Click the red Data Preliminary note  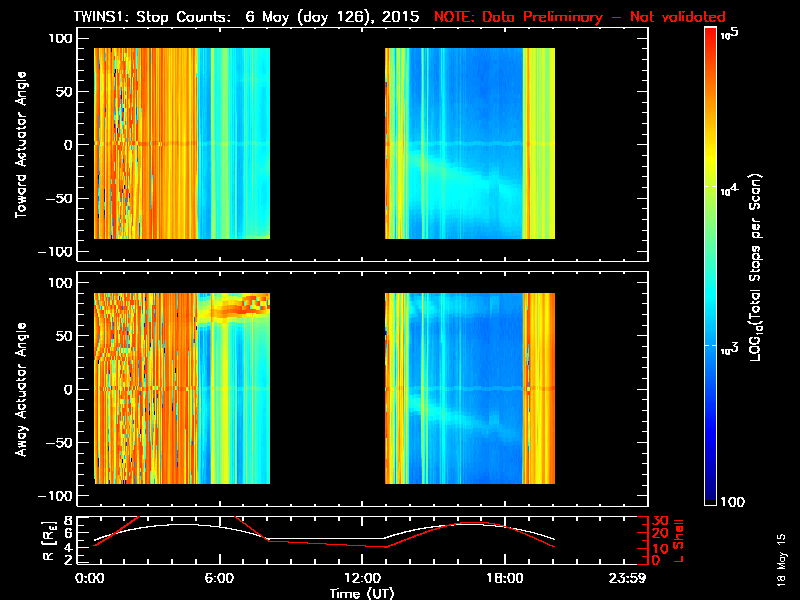pyautogui.click(x=580, y=17)
